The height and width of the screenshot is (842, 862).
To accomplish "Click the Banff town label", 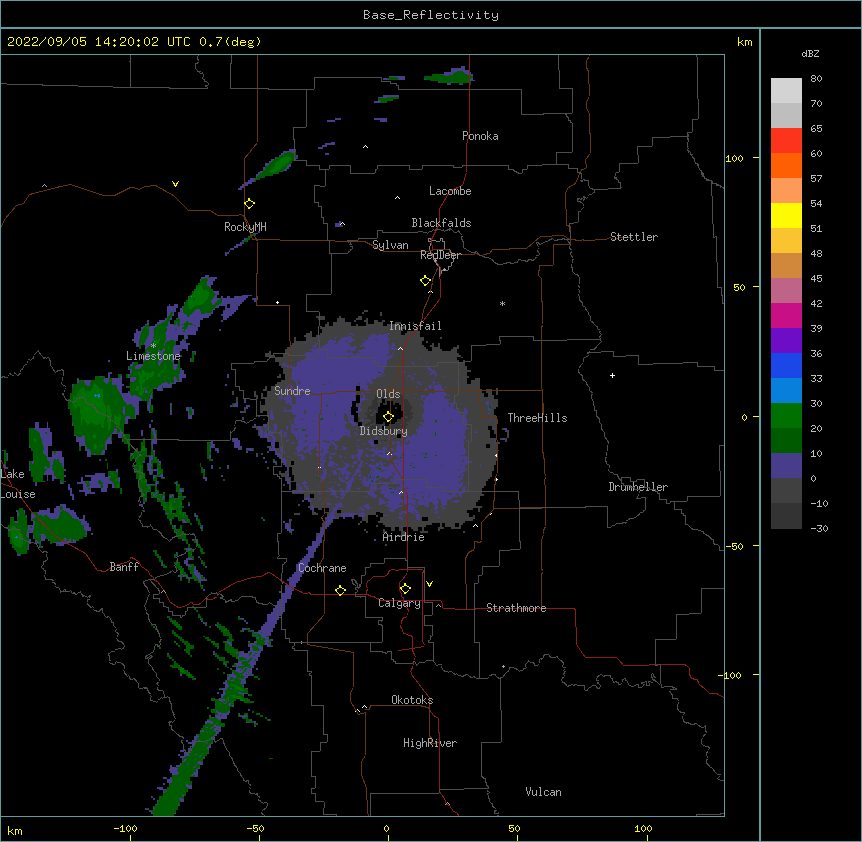I will (124, 567).
